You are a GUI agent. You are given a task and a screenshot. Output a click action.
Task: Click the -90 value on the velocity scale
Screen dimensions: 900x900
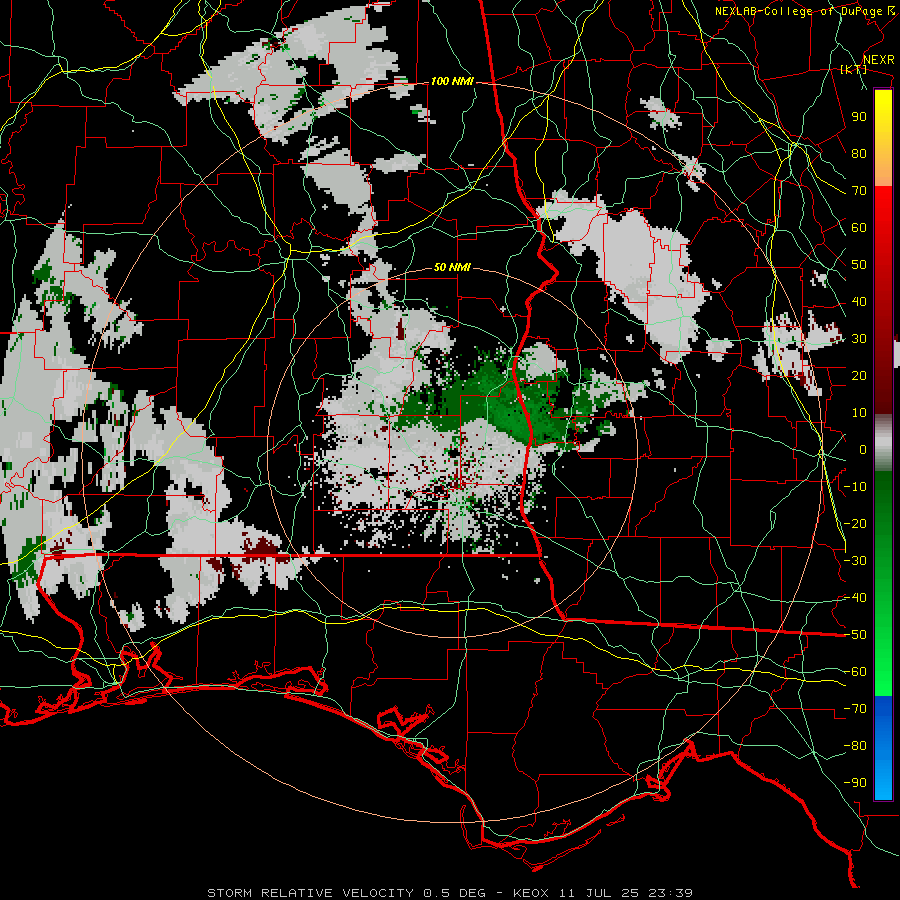tap(855, 783)
